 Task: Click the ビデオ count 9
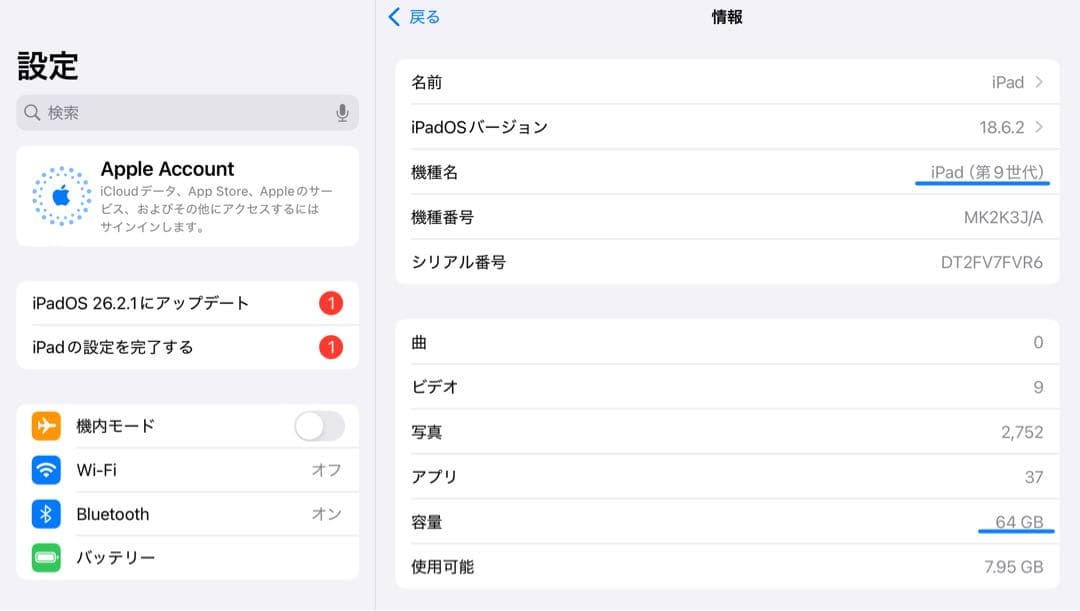point(1038,387)
